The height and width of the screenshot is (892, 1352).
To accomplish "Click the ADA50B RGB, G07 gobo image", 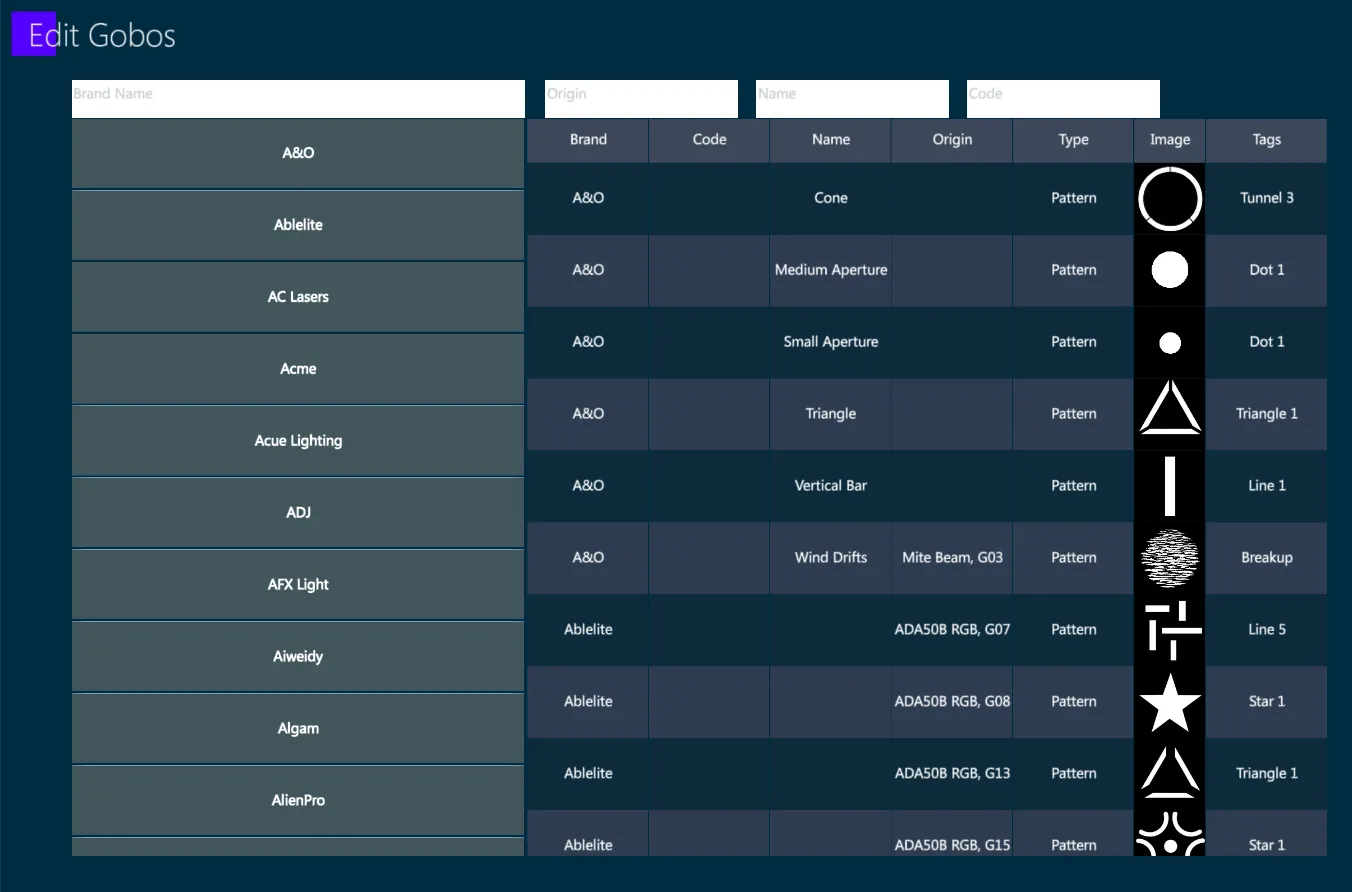I will pyautogui.click(x=1170, y=630).
